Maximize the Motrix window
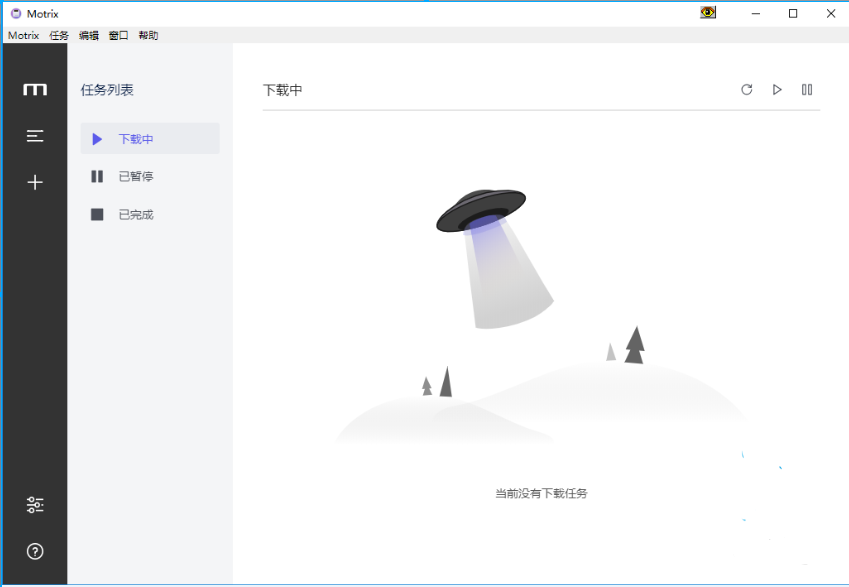This screenshot has height=587, width=849. point(793,14)
